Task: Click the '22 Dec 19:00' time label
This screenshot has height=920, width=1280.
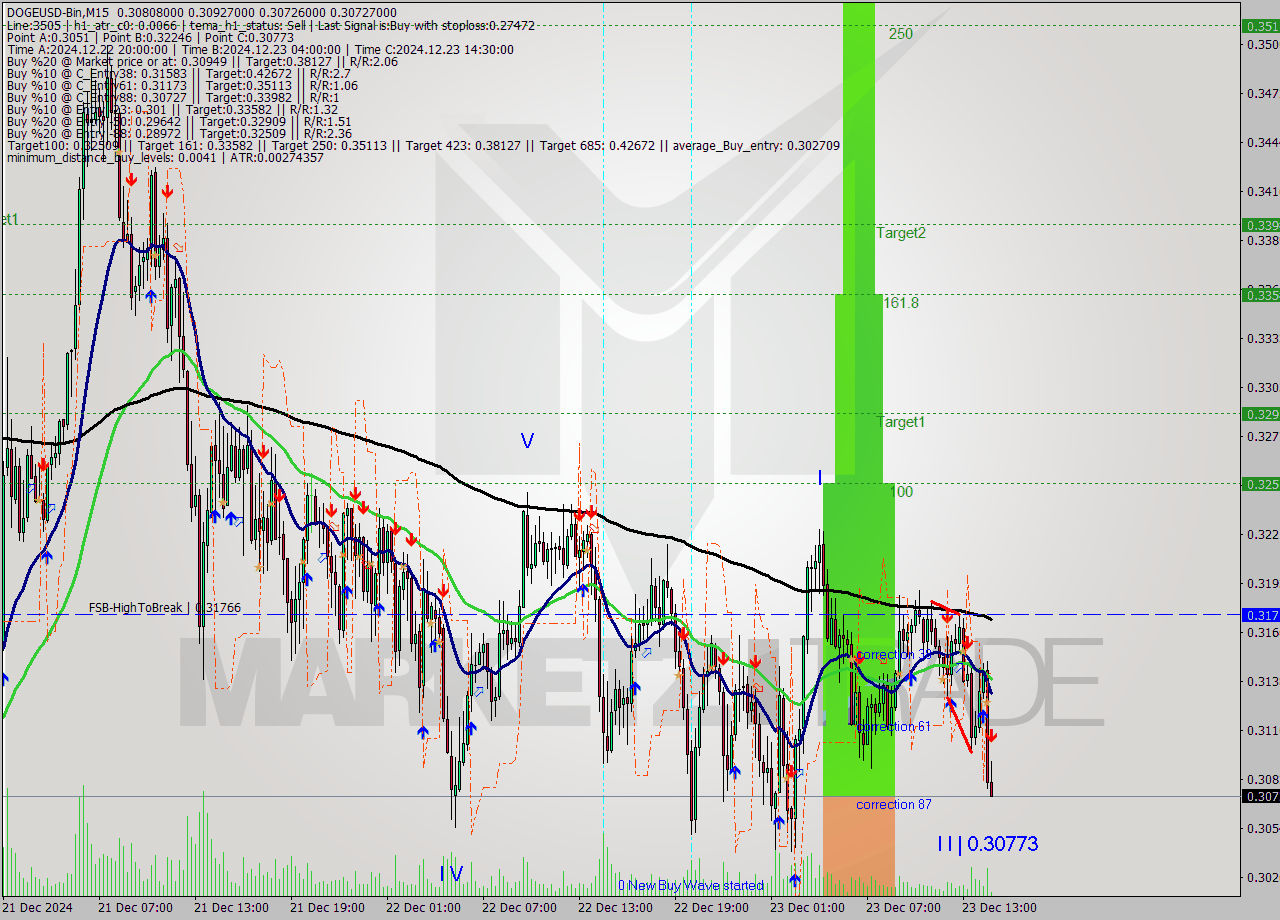Action: 711,908
